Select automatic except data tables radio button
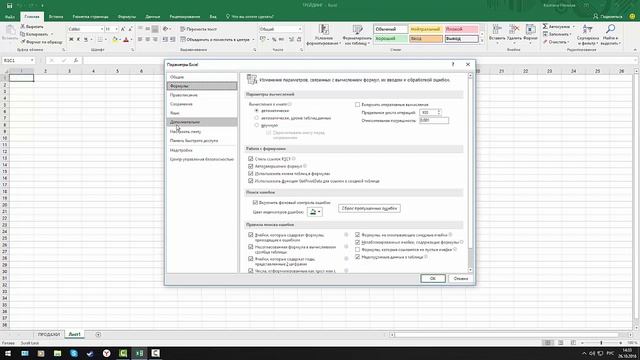 [257, 118]
